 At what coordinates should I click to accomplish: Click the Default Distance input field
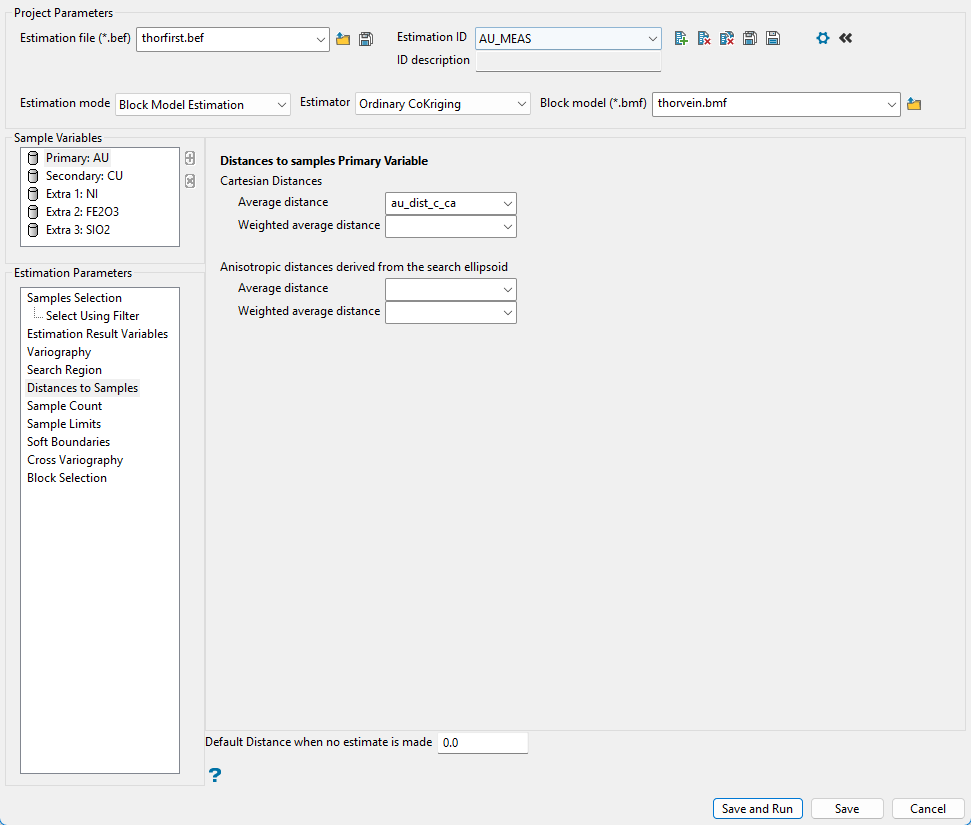coord(482,743)
